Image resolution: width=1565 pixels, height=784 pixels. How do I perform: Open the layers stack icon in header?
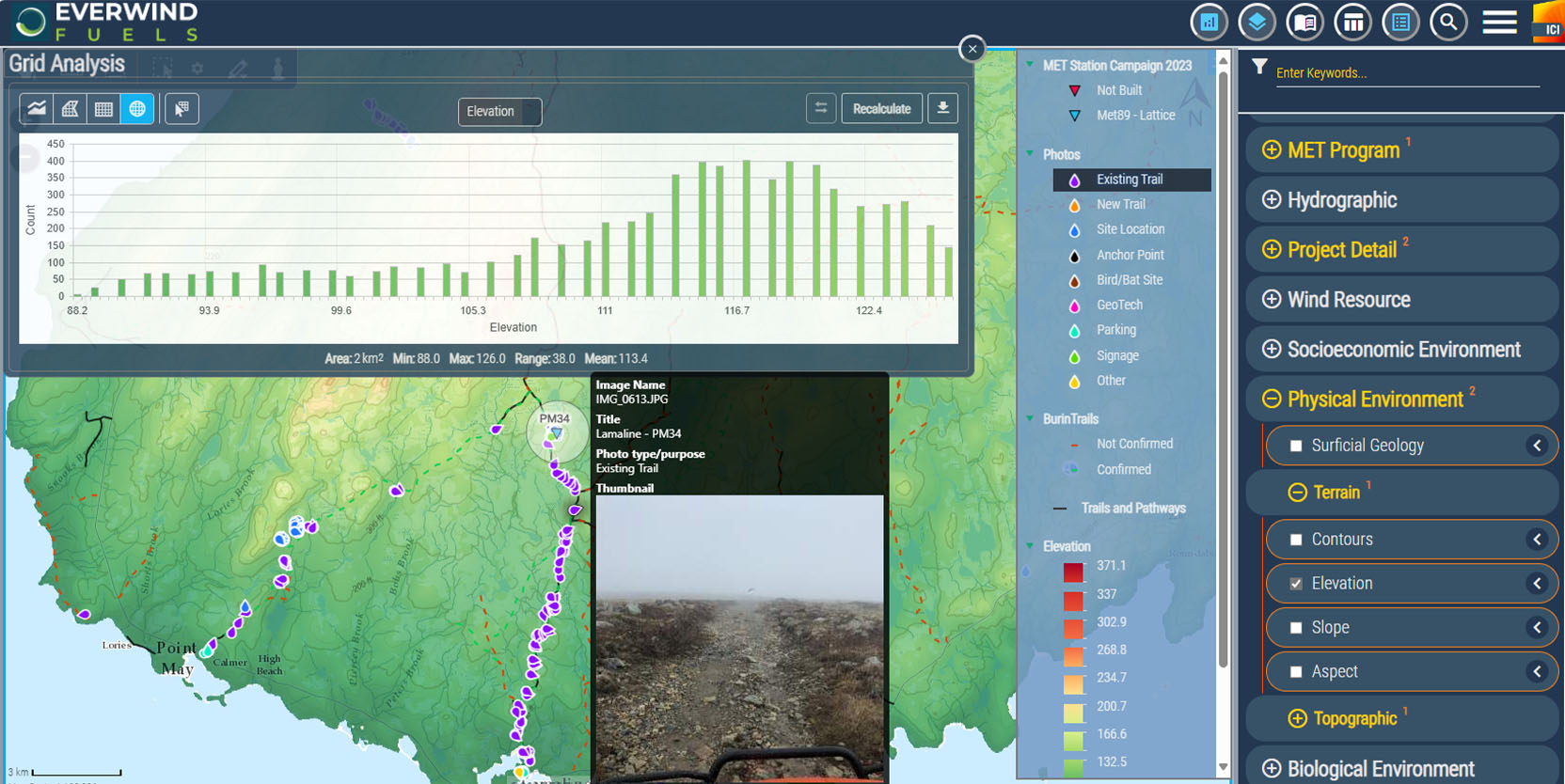click(x=1257, y=22)
